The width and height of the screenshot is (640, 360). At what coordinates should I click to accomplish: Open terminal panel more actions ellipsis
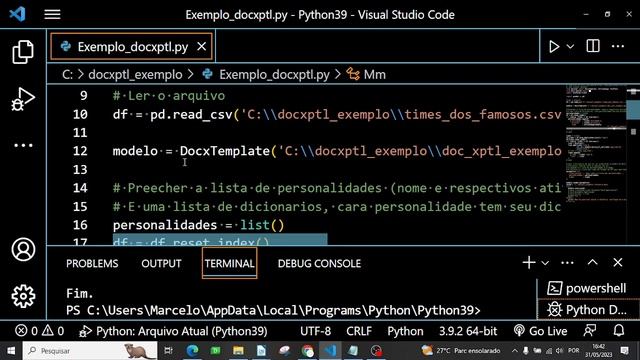click(x=567, y=263)
